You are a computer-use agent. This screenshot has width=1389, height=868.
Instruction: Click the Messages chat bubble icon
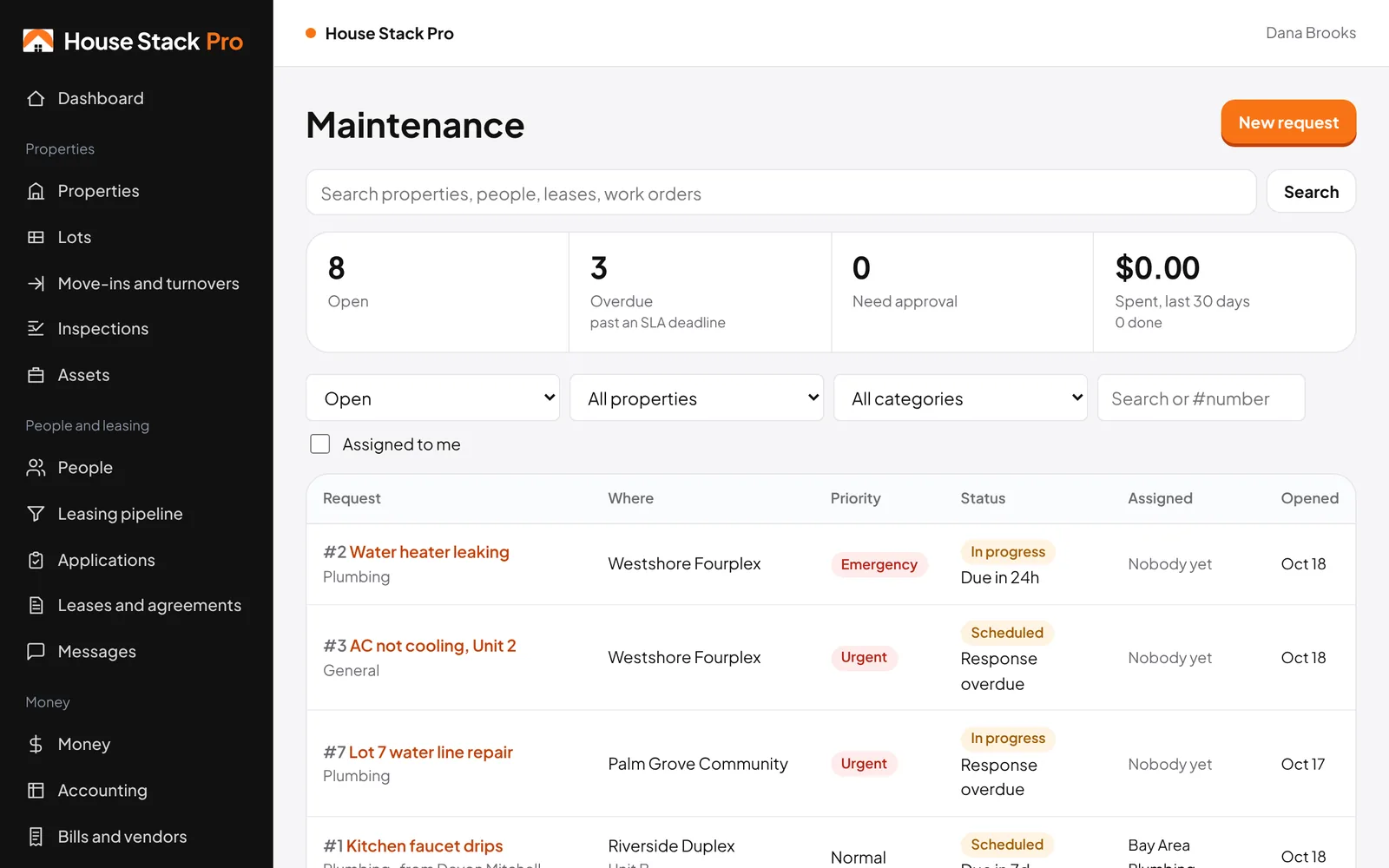[x=36, y=651]
